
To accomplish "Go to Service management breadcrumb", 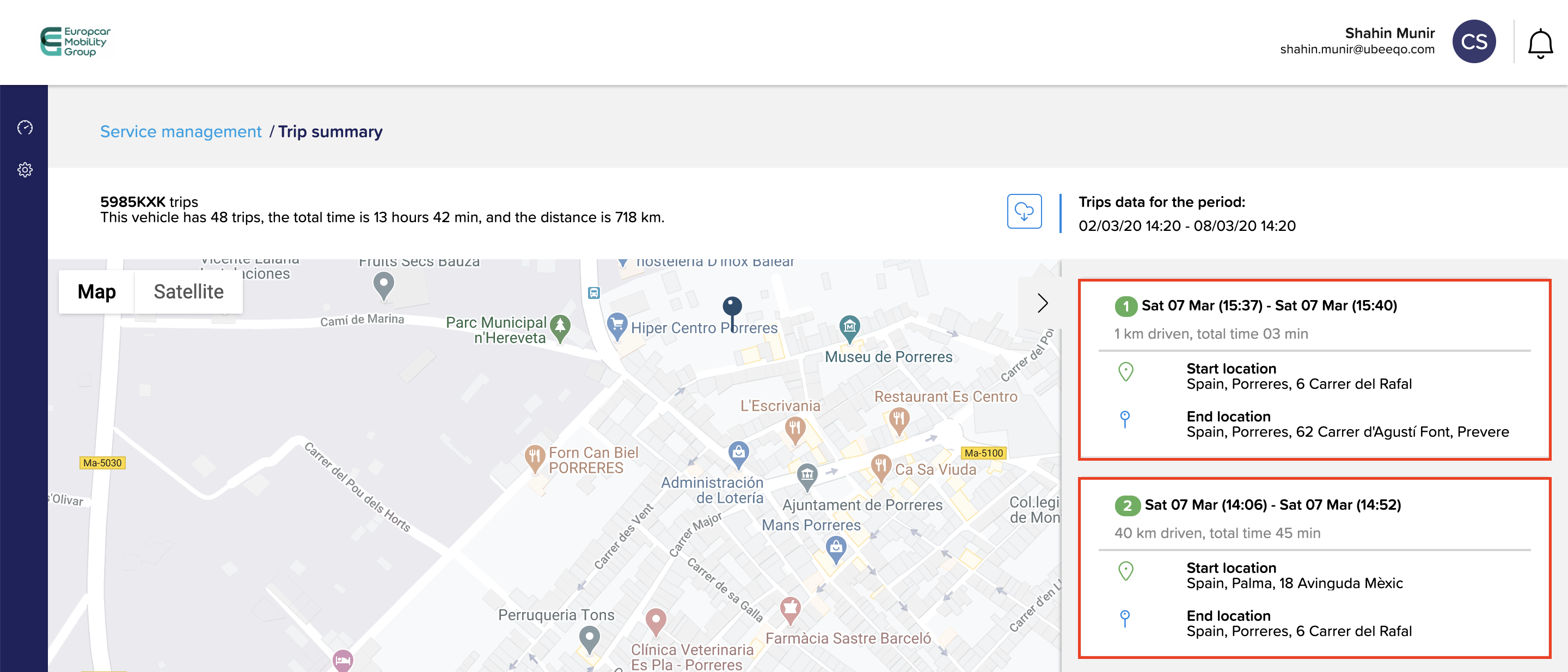I will 181,131.
